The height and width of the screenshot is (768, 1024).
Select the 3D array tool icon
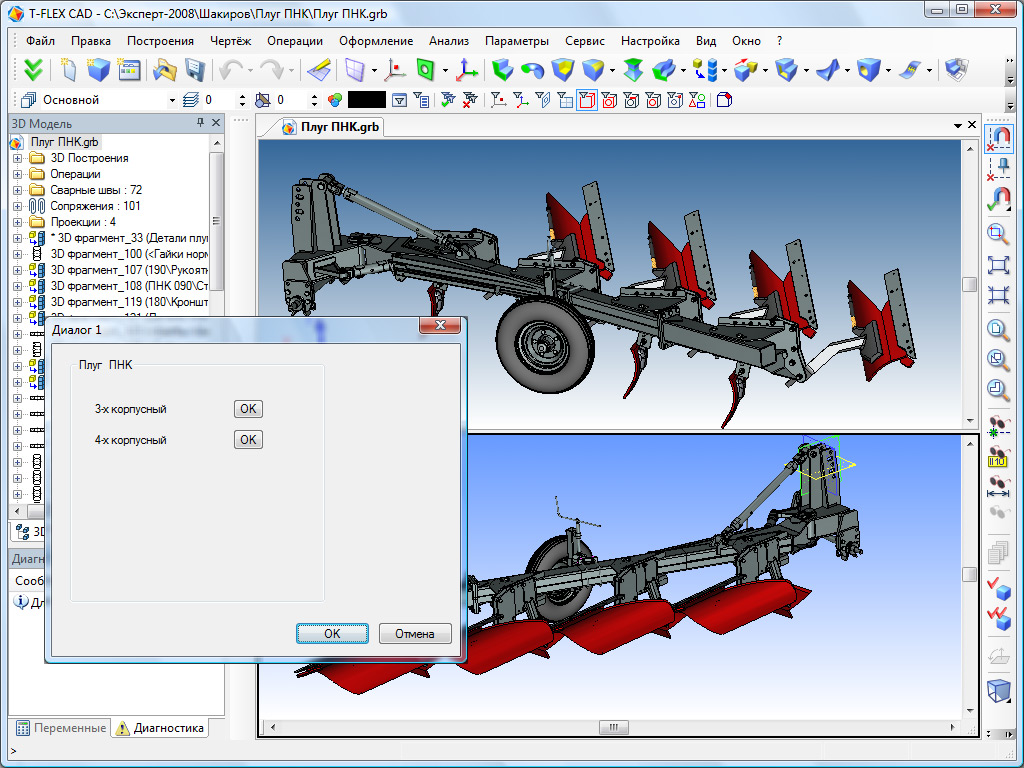click(705, 69)
